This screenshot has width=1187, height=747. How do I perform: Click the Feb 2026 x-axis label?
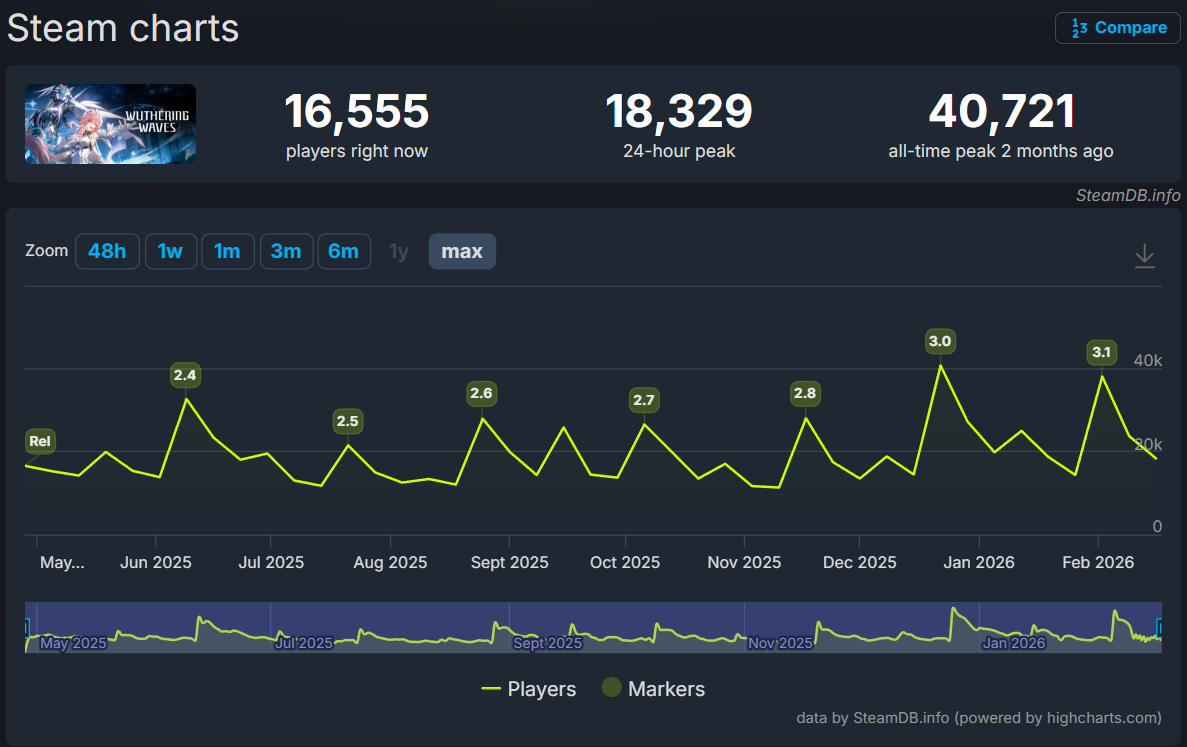tap(1098, 562)
